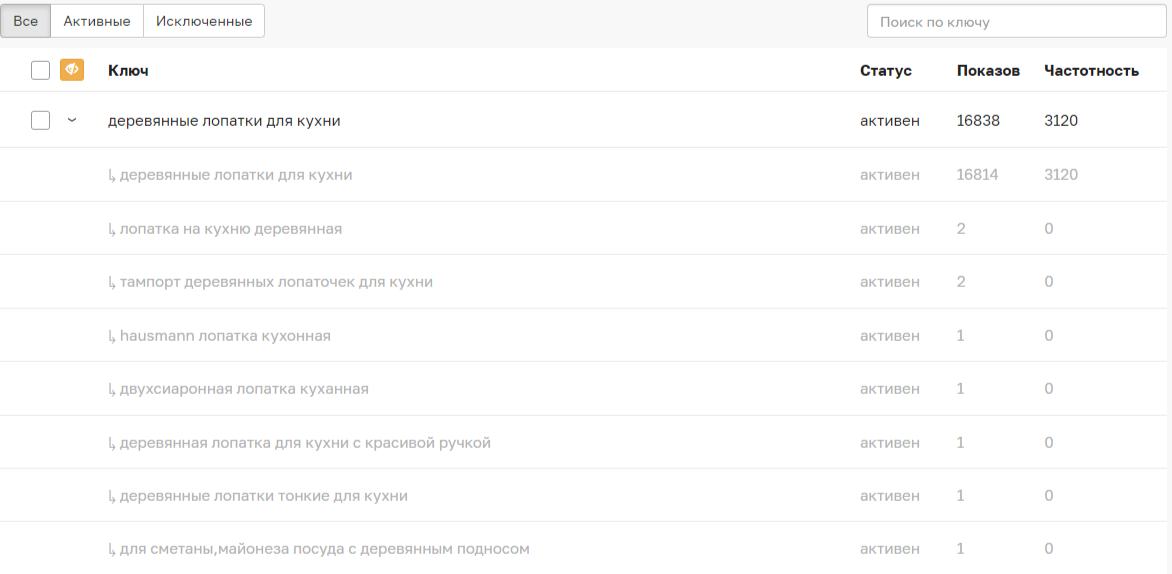Click the hausmann лопатка кухонная sub-key
This screenshot has width=1172, height=574.
[224, 336]
